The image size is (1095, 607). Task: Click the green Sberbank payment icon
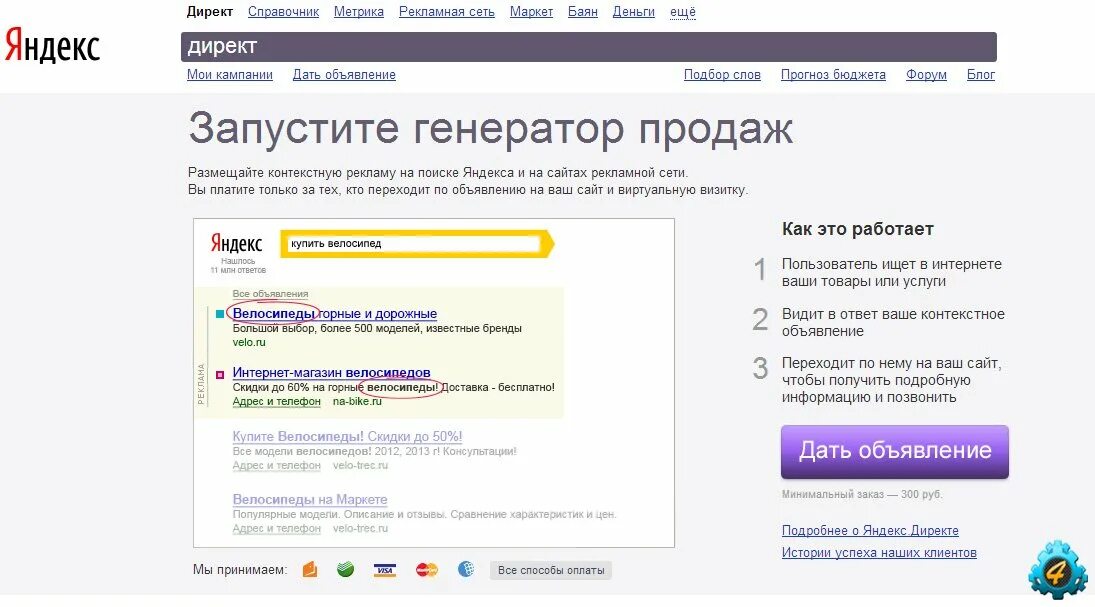(346, 569)
